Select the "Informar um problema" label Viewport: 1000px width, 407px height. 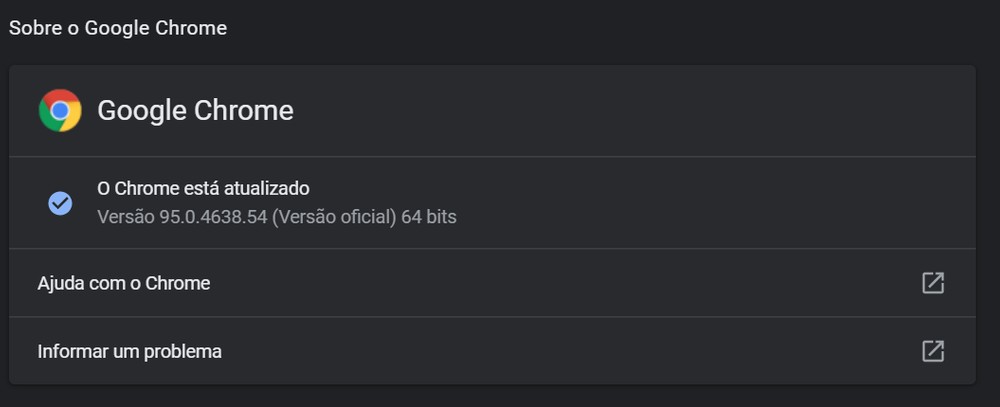[130, 351]
